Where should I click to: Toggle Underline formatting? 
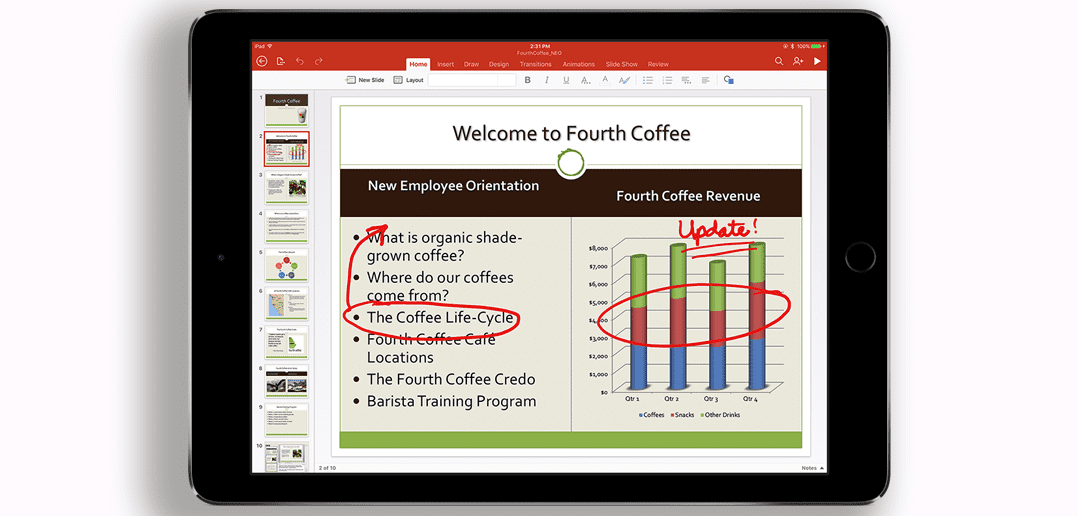click(566, 80)
